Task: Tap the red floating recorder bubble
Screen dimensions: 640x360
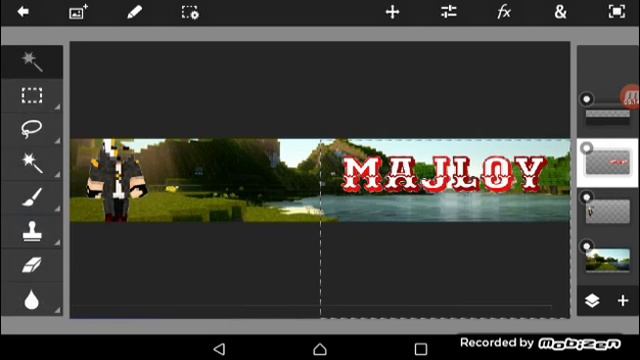Action: pyautogui.click(x=630, y=97)
